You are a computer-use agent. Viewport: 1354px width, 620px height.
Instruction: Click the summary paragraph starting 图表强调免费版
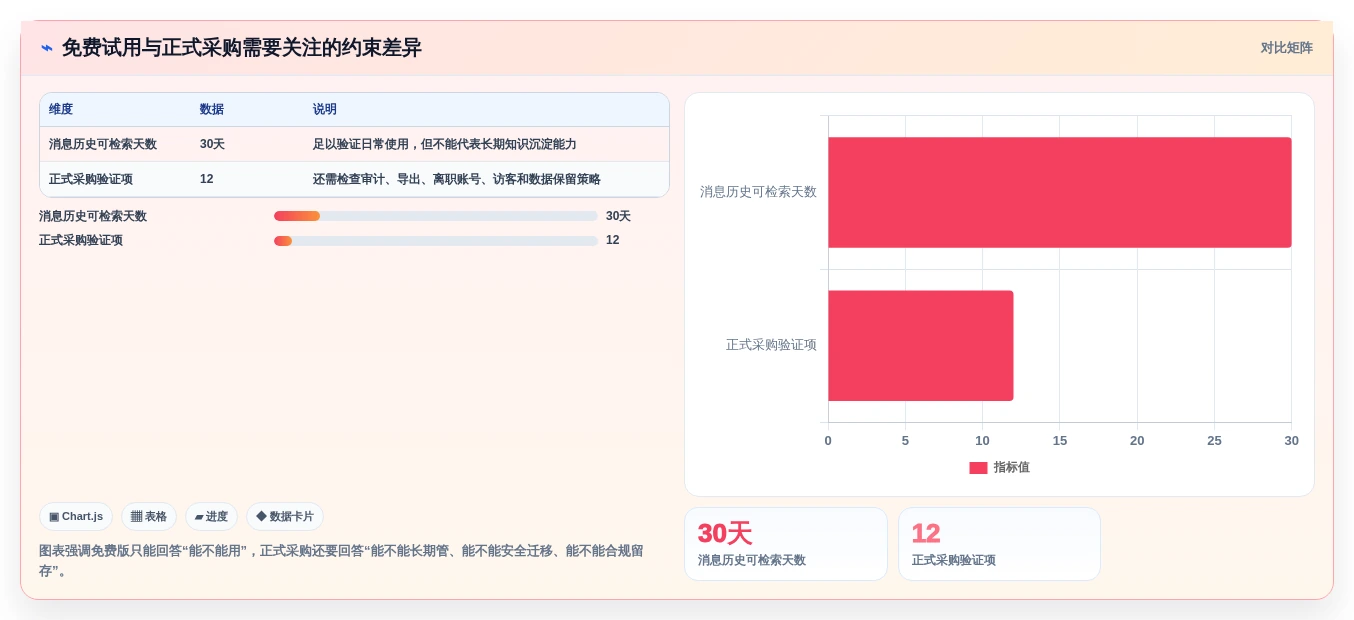pyautogui.click(x=341, y=561)
